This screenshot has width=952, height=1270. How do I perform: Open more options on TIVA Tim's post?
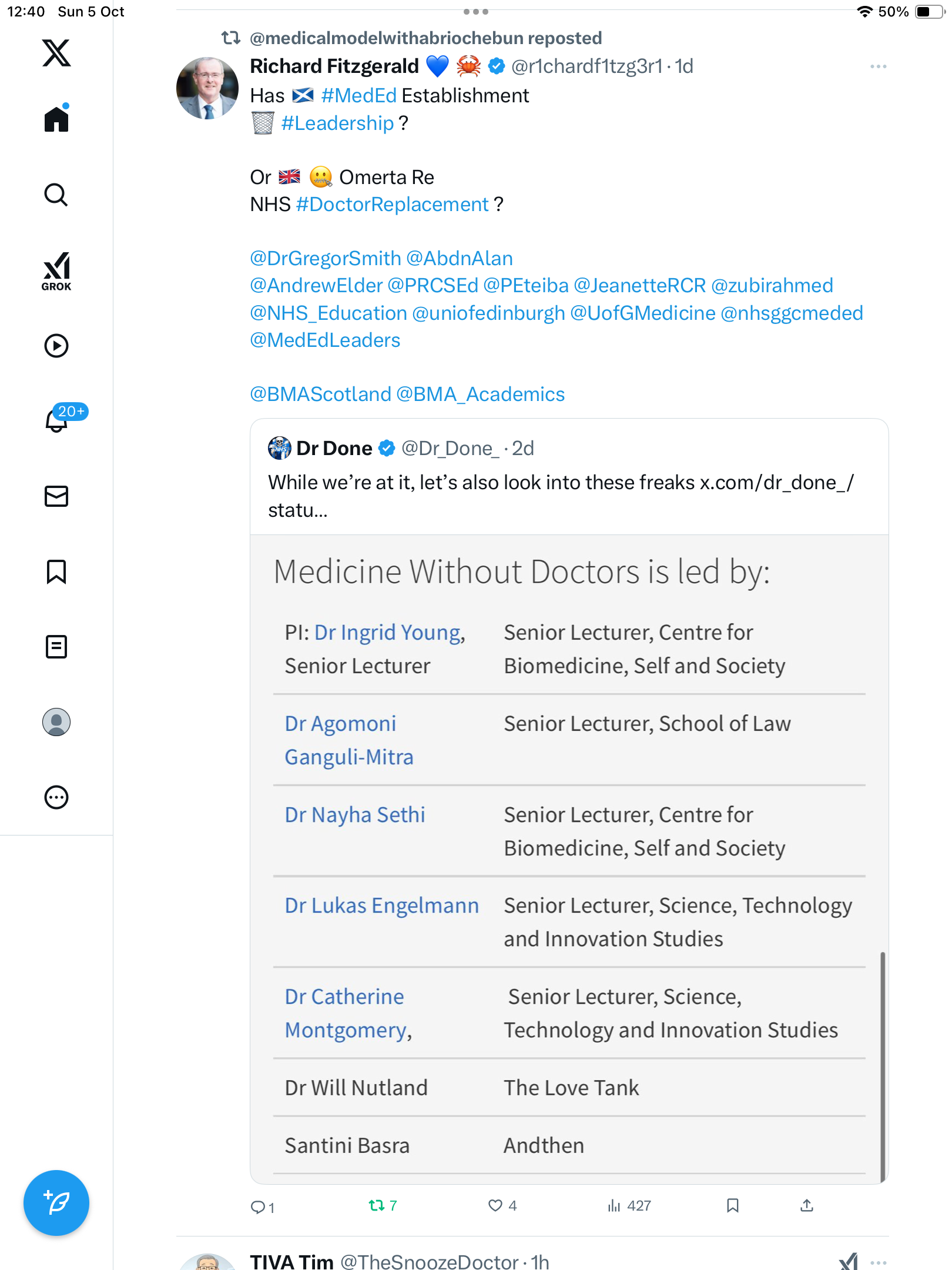point(878,1262)
